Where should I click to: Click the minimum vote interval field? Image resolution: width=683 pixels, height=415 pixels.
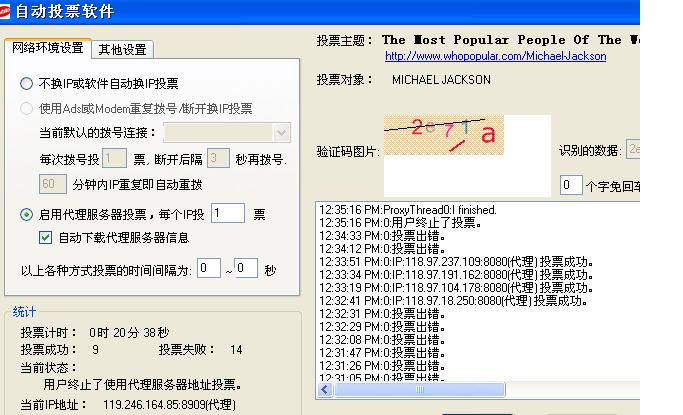pyautogui.click(x=208, y=268)
